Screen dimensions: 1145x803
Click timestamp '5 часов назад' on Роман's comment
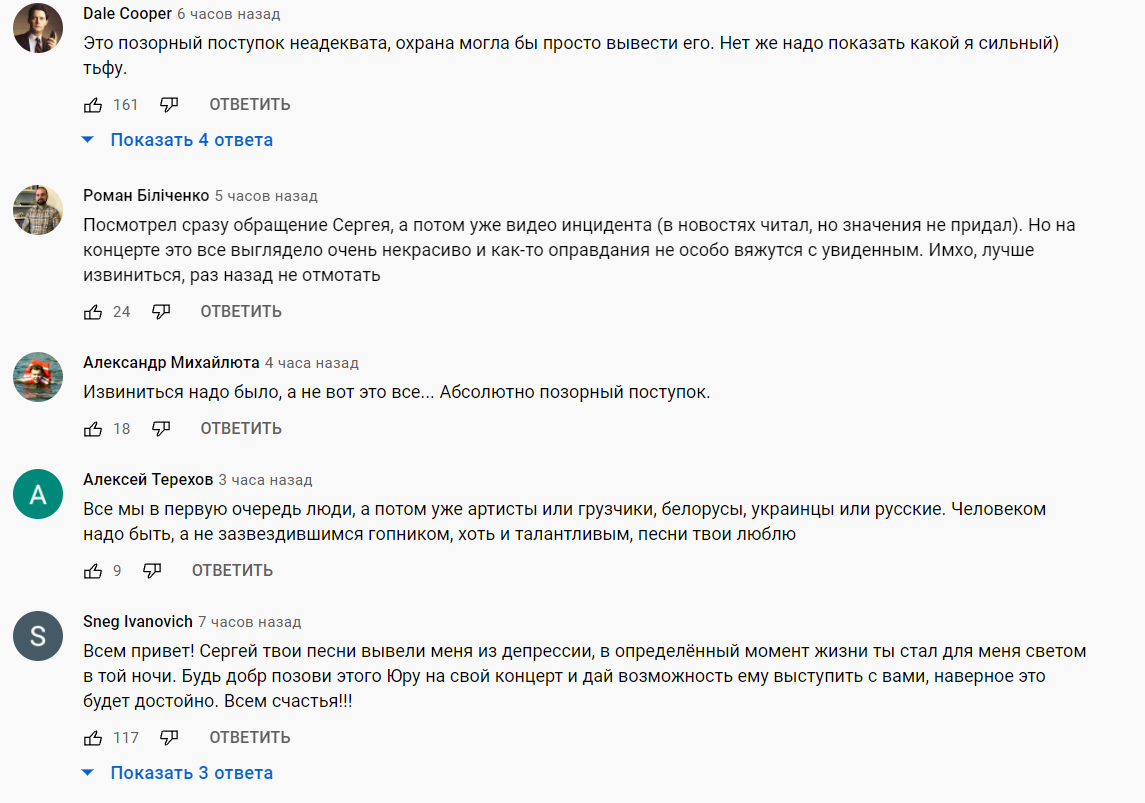click(x=266, y=196)
